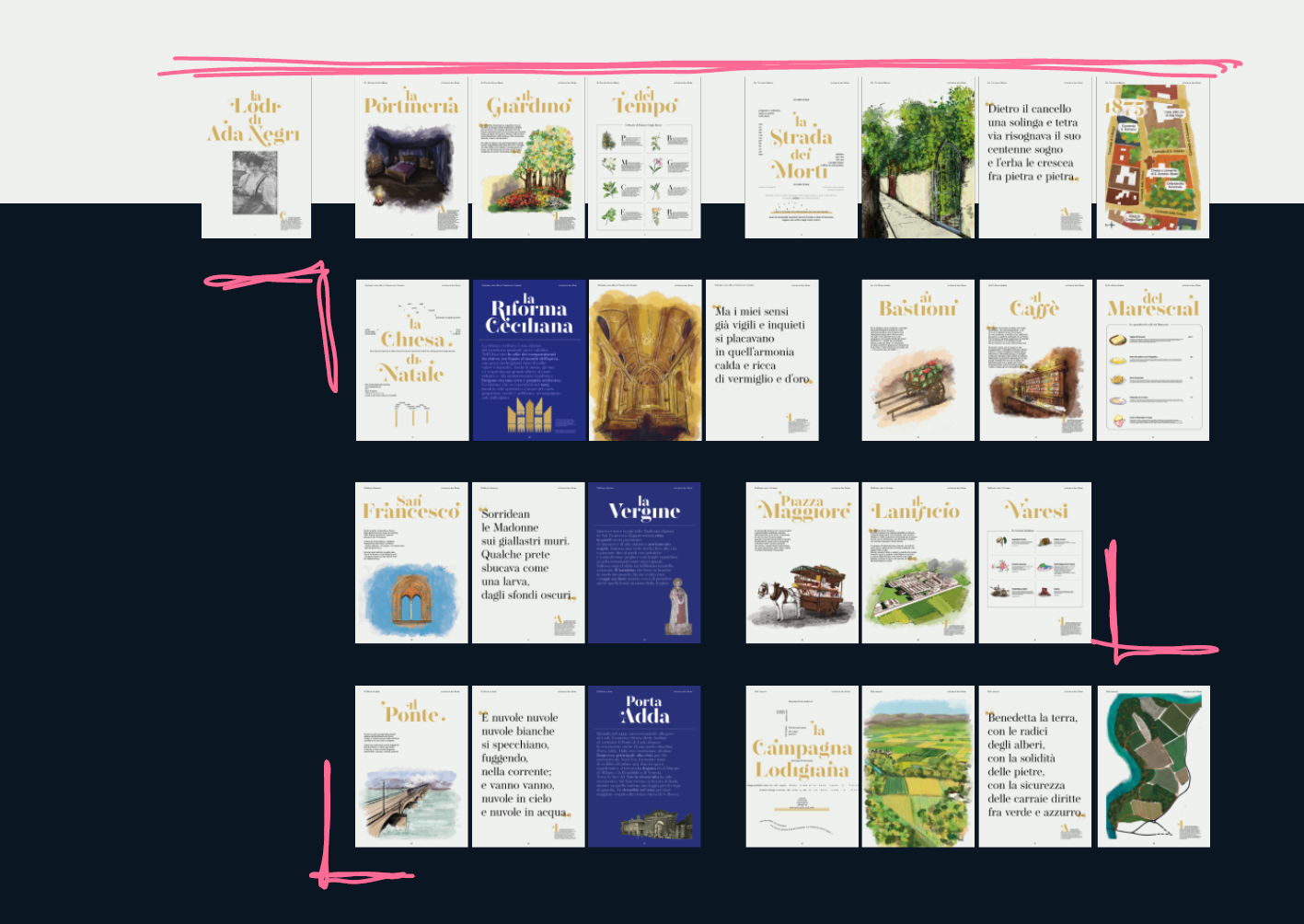Pick the del Marescial menu page
Screen dimensions: 1304x924
tap(1152, 360)
